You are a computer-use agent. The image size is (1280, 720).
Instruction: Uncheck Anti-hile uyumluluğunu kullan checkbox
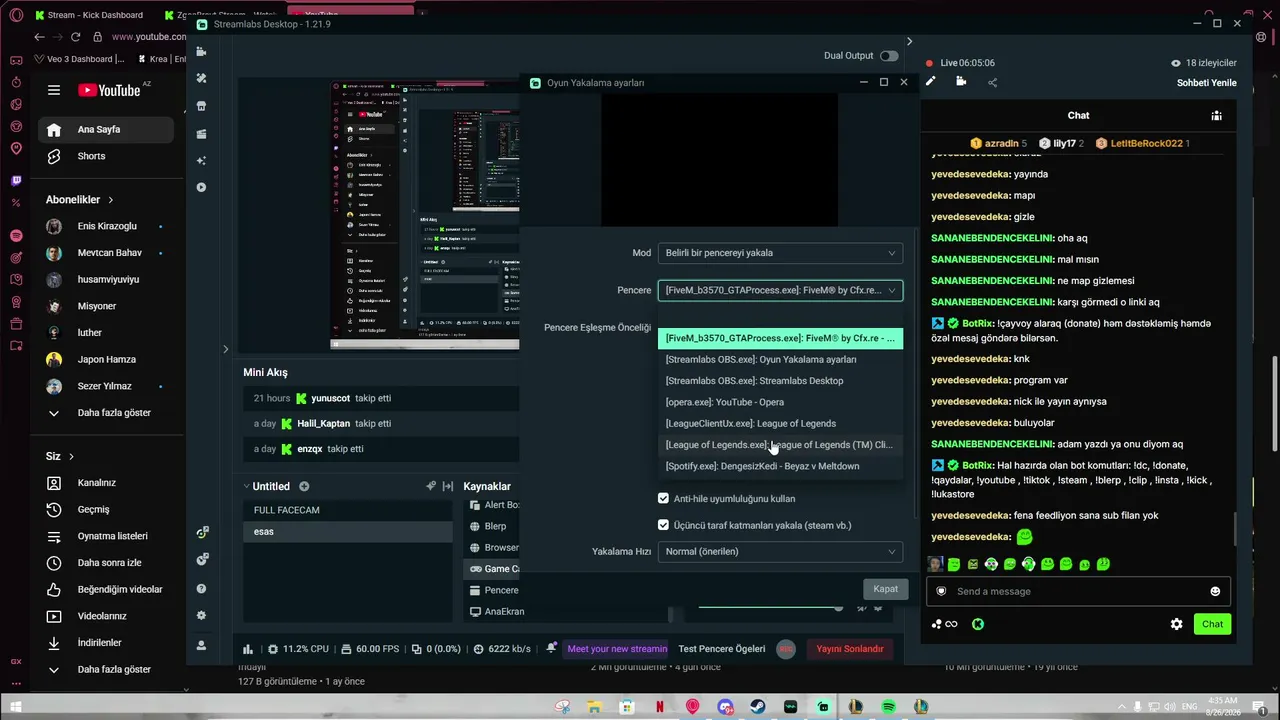click(x=663, y=498)
